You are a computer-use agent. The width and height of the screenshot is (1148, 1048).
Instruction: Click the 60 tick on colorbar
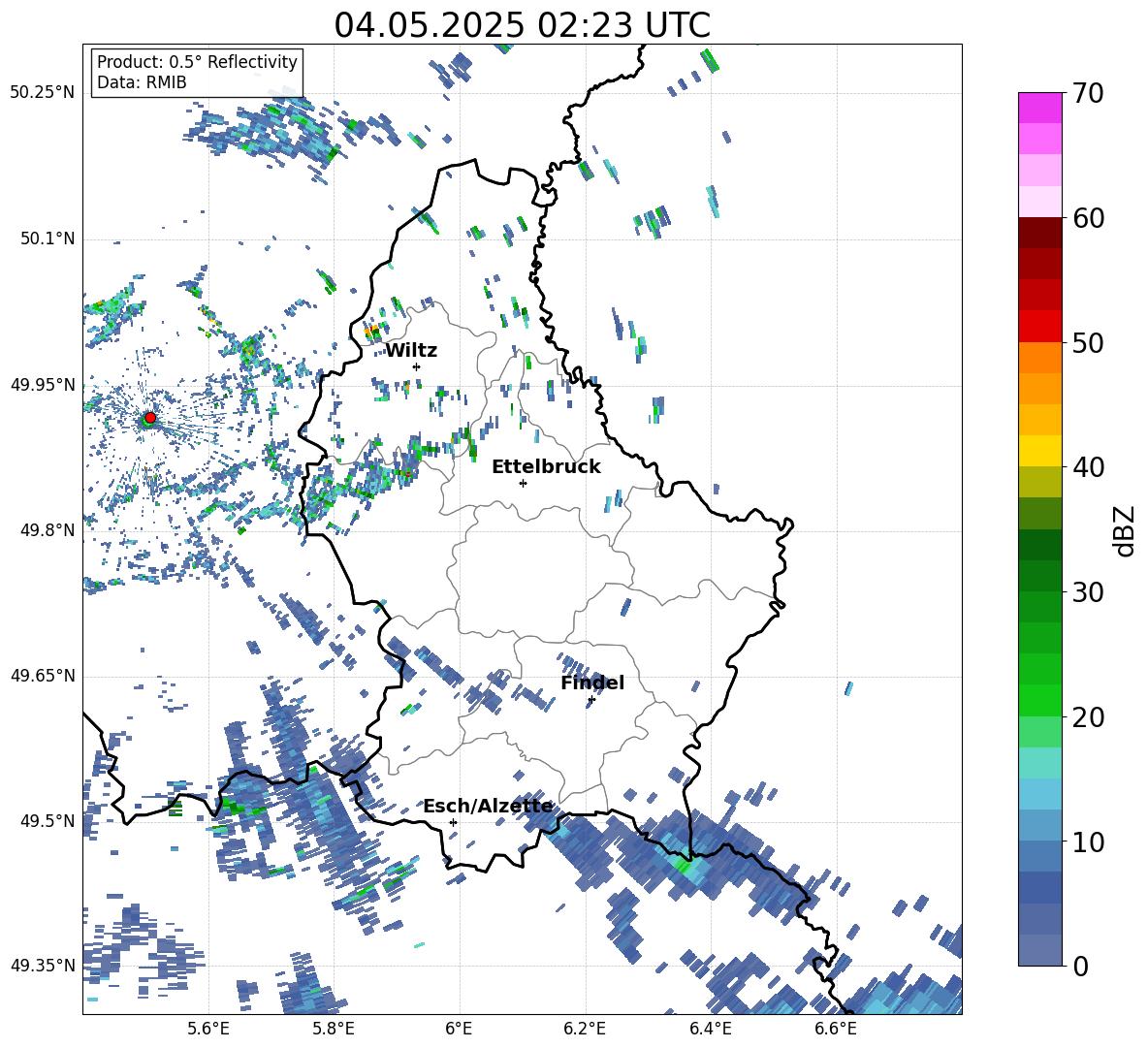coord(1088,218)
